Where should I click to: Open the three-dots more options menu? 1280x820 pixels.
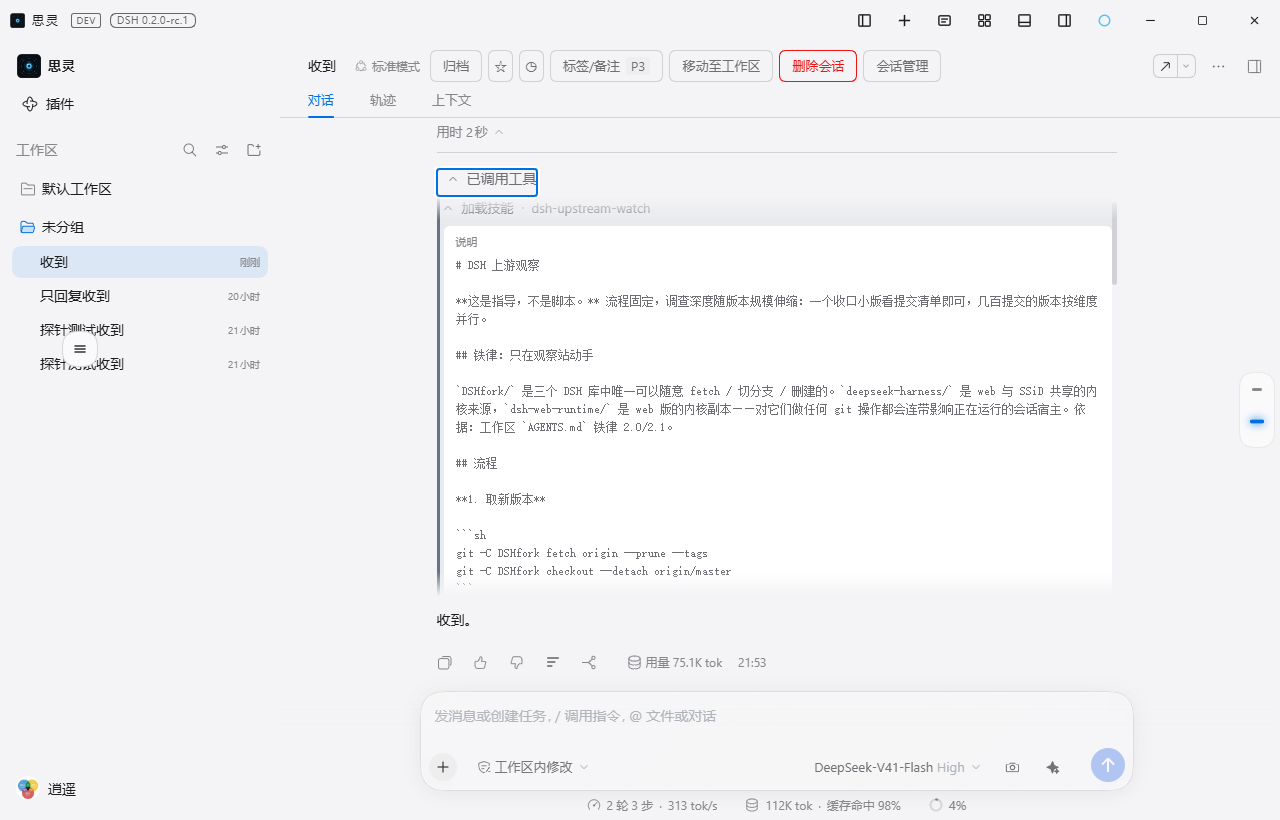tap(1218, 66)
